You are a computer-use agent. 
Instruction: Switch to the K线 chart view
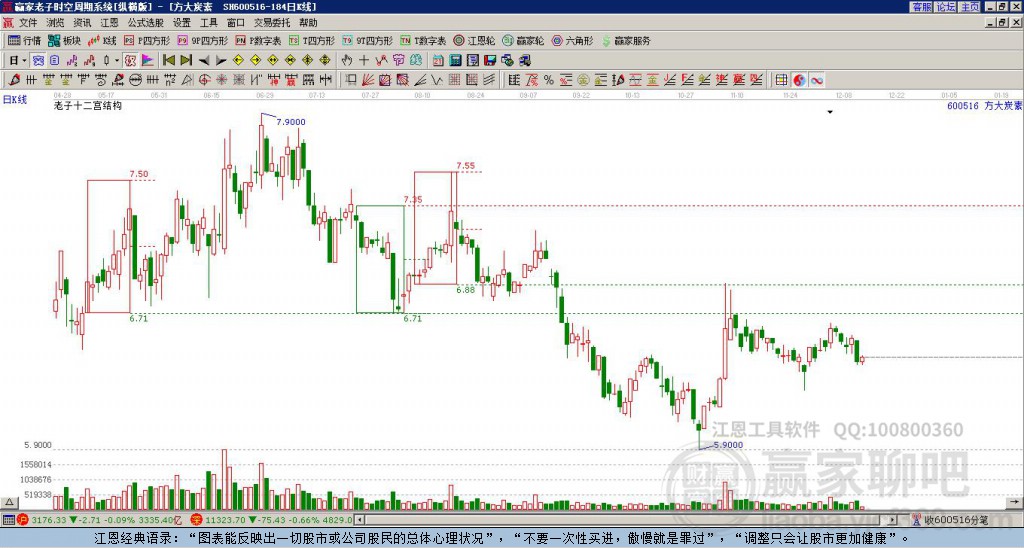tap(101, 40)
